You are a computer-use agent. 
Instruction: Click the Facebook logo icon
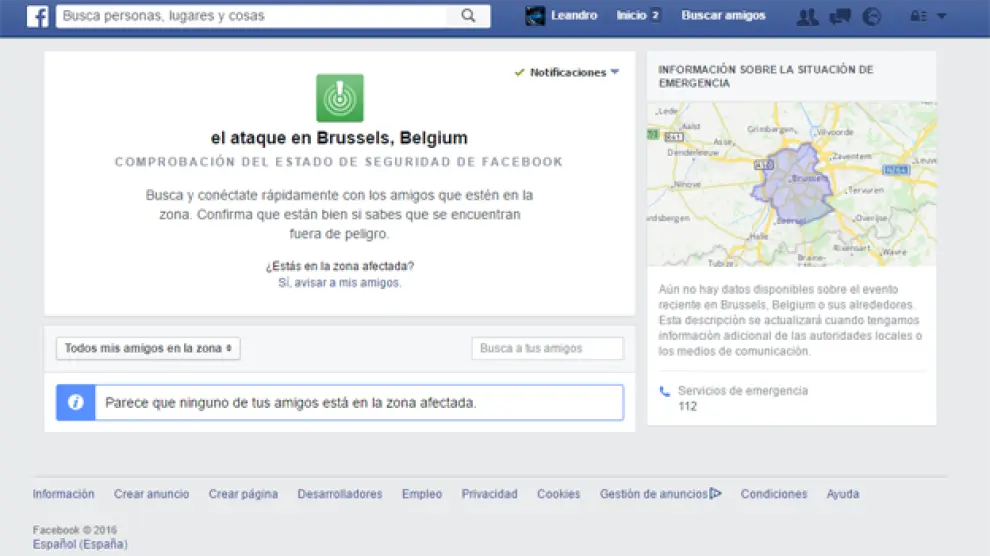[37, 16]
